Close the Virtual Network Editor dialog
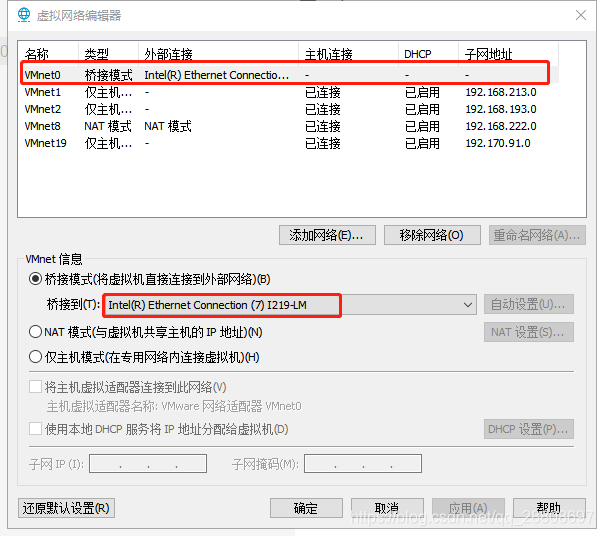 click(x=581, y=15)
